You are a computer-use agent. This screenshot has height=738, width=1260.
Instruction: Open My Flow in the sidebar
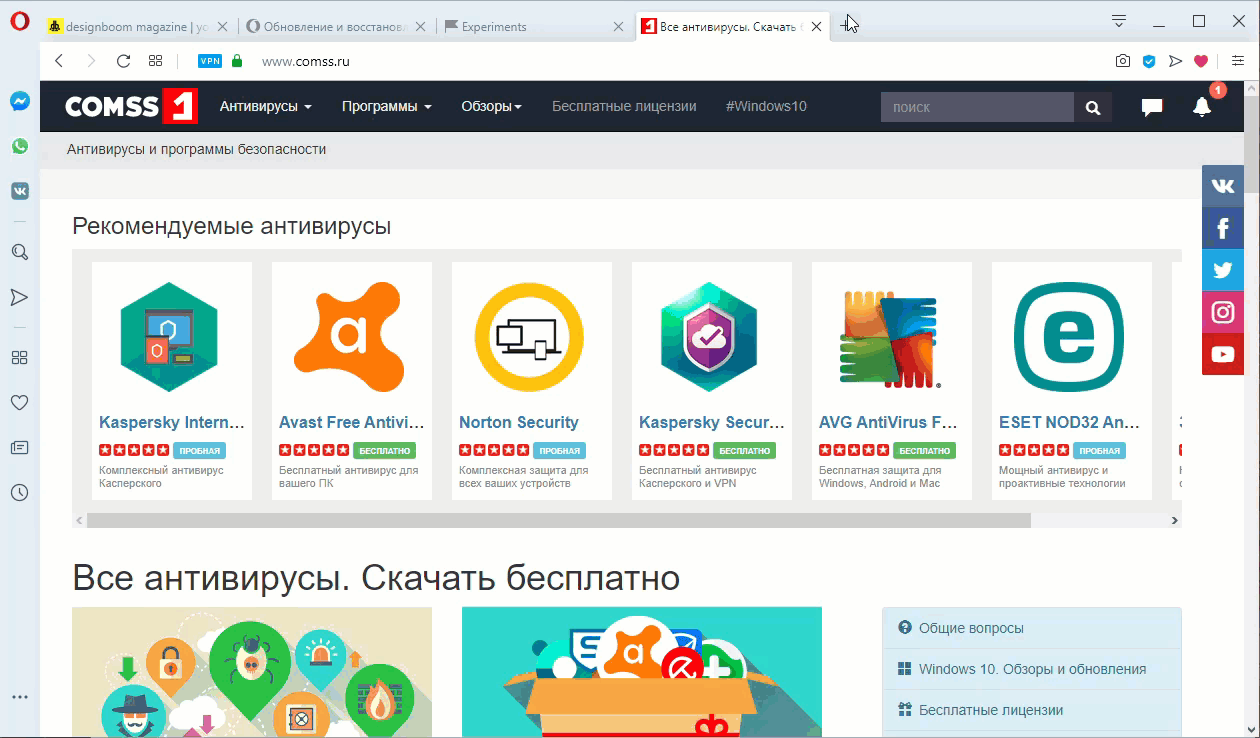(20, 297)
